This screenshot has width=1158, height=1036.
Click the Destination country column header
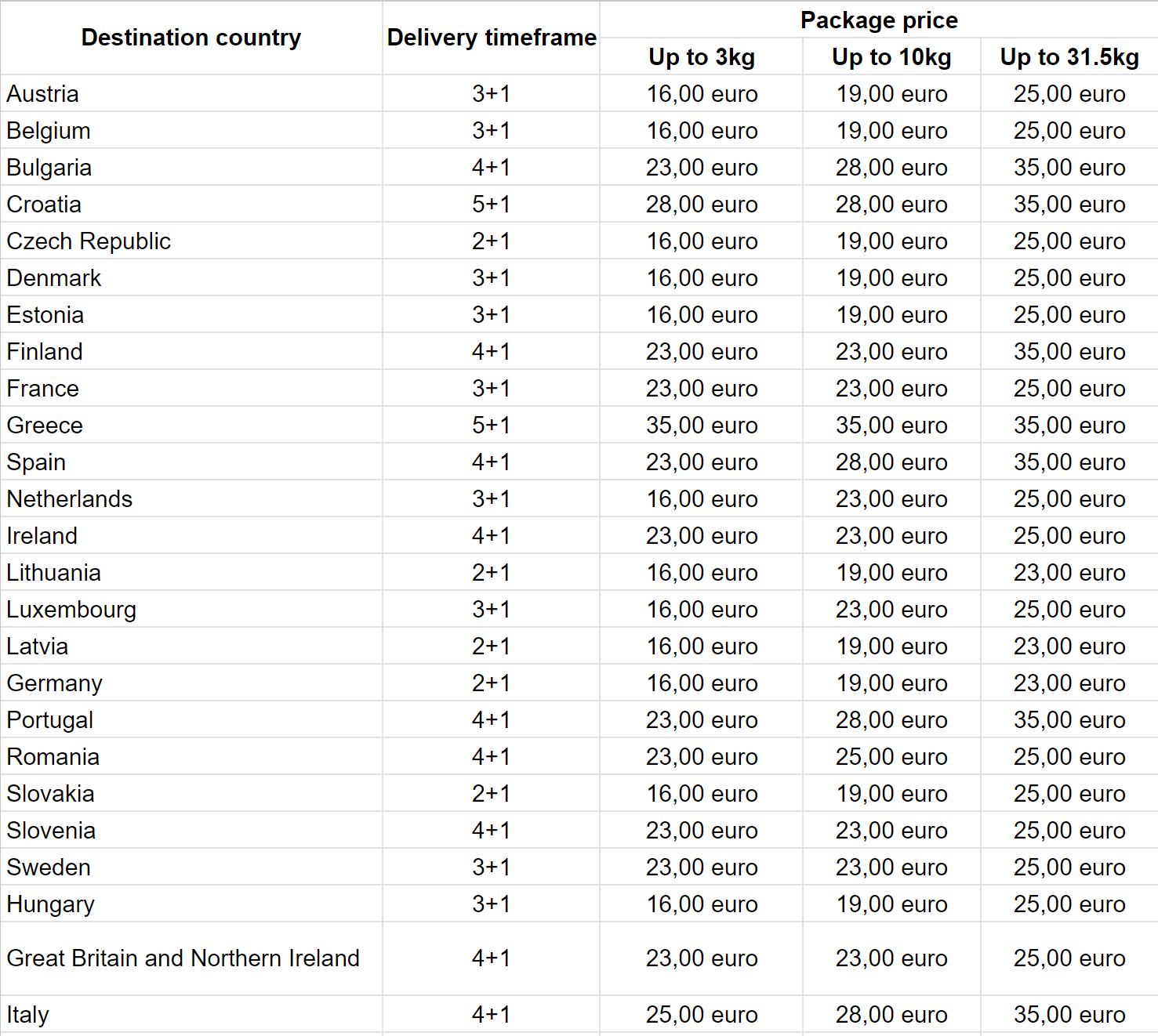tap(191, 38)
